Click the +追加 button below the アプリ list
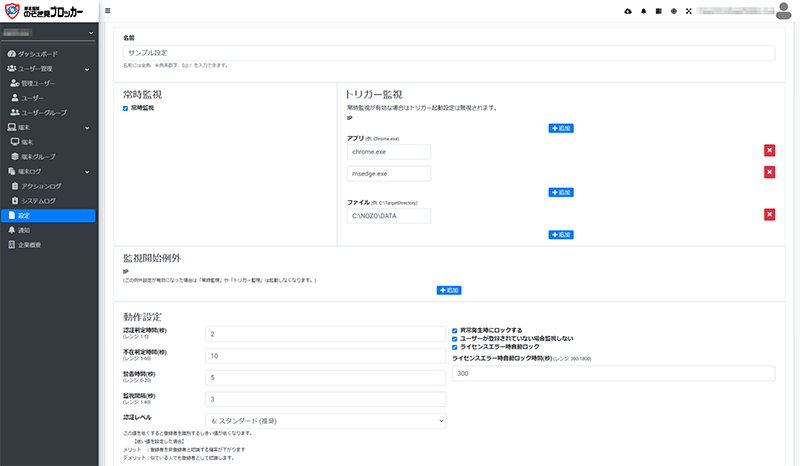The width and height of the screenshot is (800, 466). click(561, 192)
